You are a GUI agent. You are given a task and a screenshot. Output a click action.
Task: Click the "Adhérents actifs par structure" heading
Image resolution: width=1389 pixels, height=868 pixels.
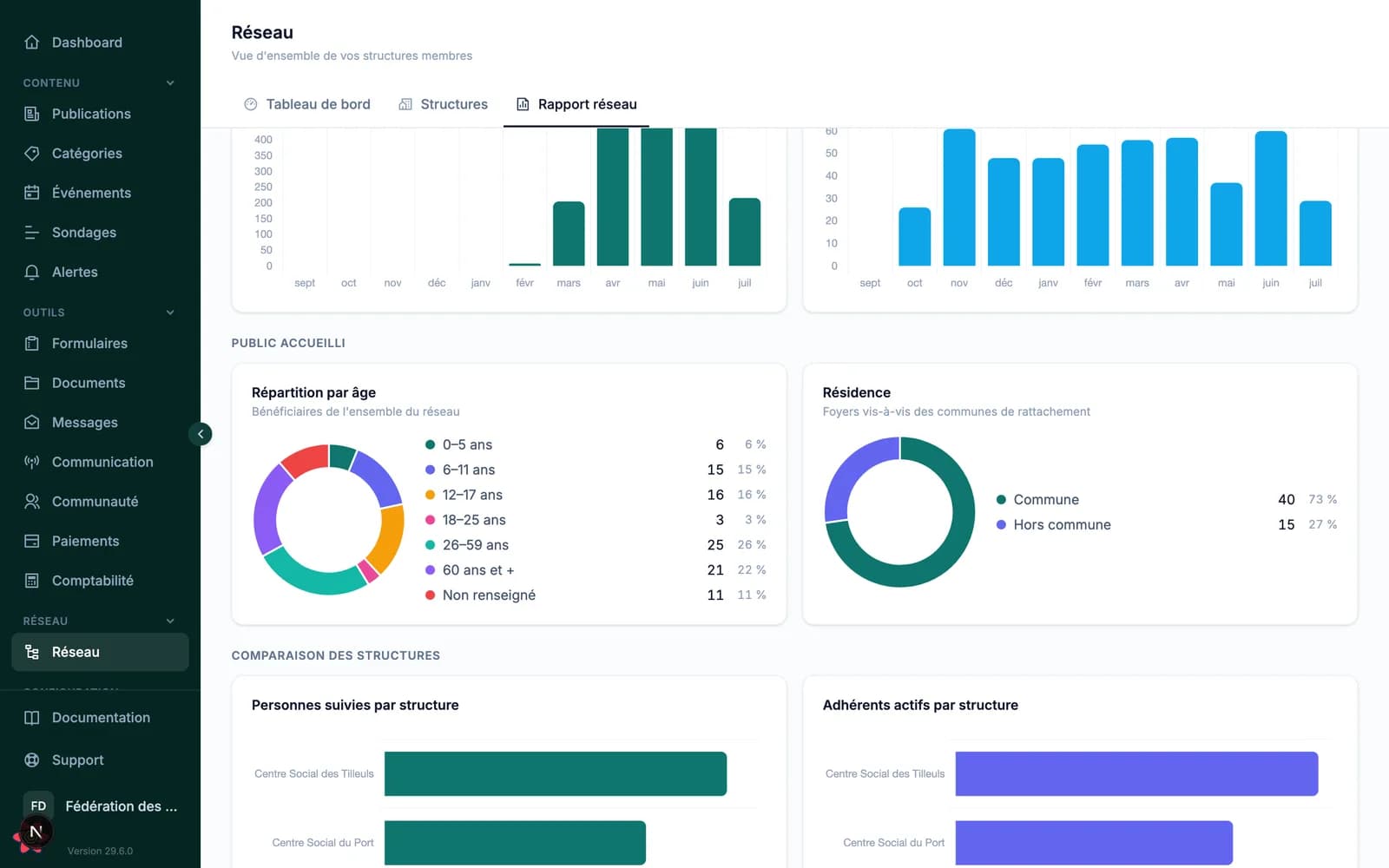pos(920,705)
